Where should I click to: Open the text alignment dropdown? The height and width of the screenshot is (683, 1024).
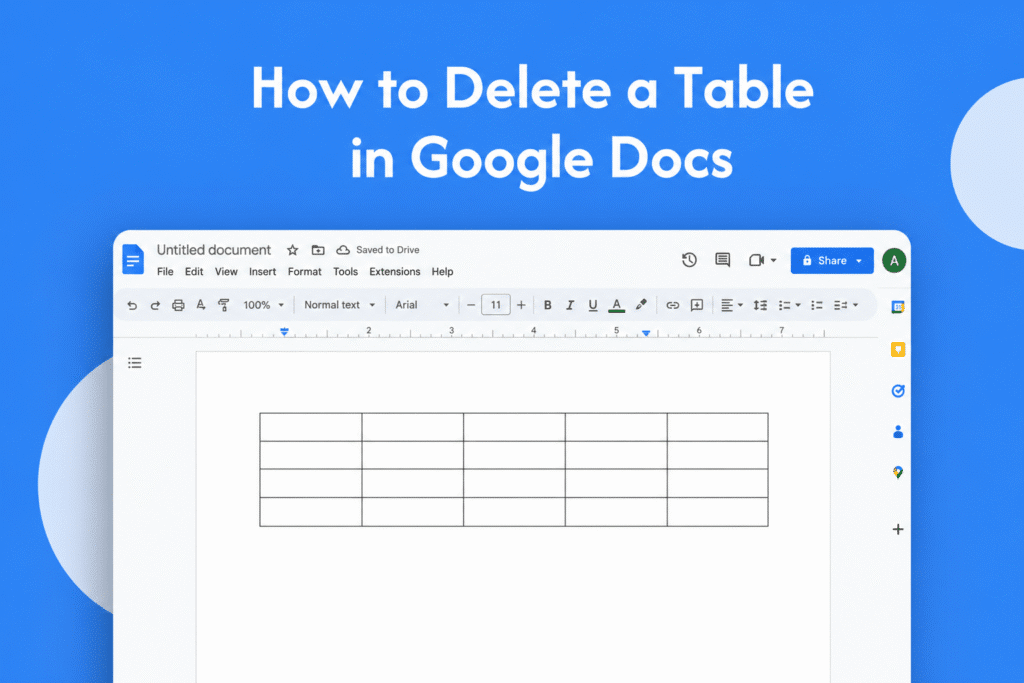pos(731,305)
